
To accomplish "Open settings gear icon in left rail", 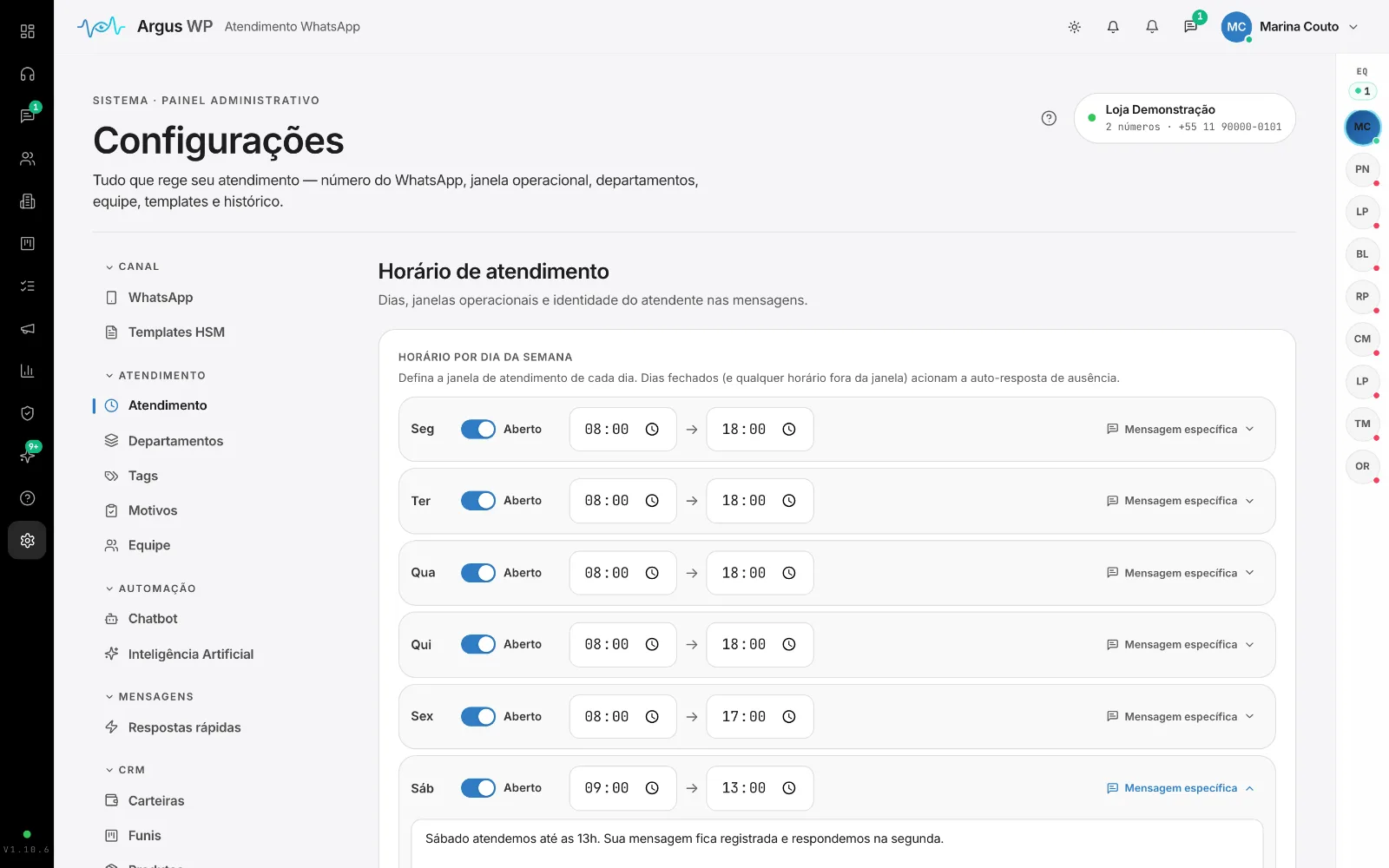I will [x=27, y=541].
